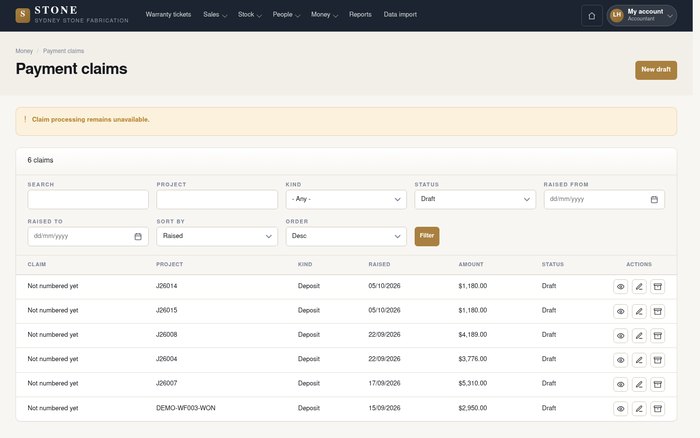Click the Amount column header

pyautogui.click(x=471, y=264)
